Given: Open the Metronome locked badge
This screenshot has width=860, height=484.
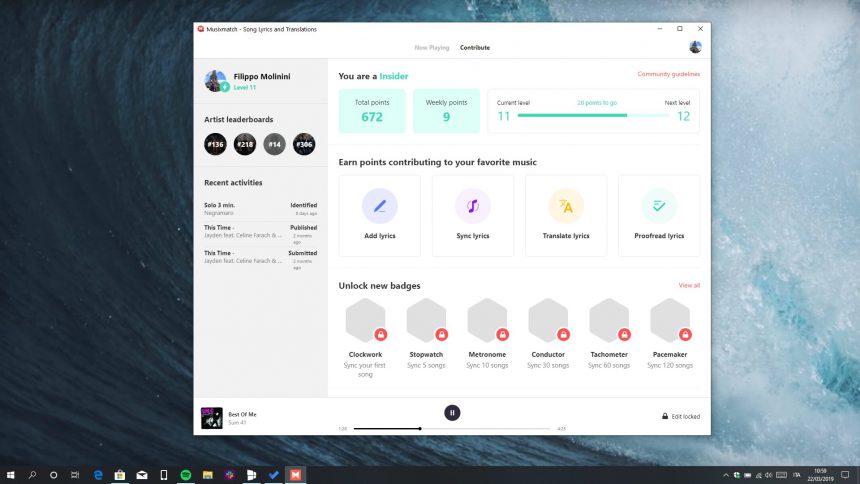Looking at the screenshot, I should point(487,320).
